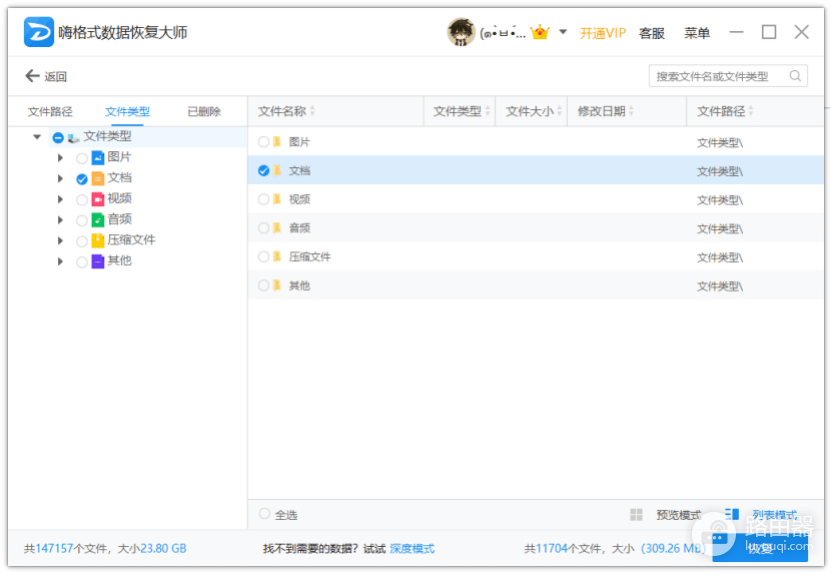832x574 pixels.
Task: Click the folder icon of the 文档 row
Action: coord(277,170)
